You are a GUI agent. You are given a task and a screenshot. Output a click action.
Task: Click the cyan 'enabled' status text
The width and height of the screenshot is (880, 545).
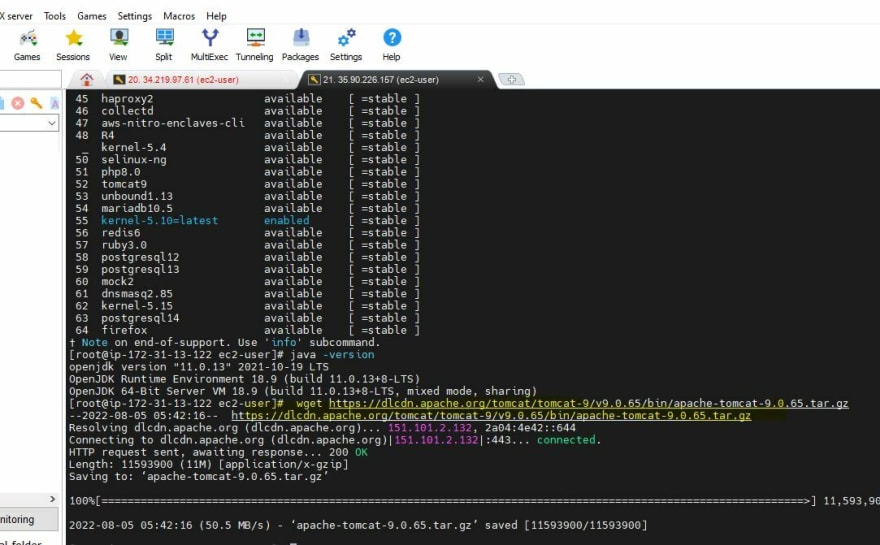tap(287, 221)
